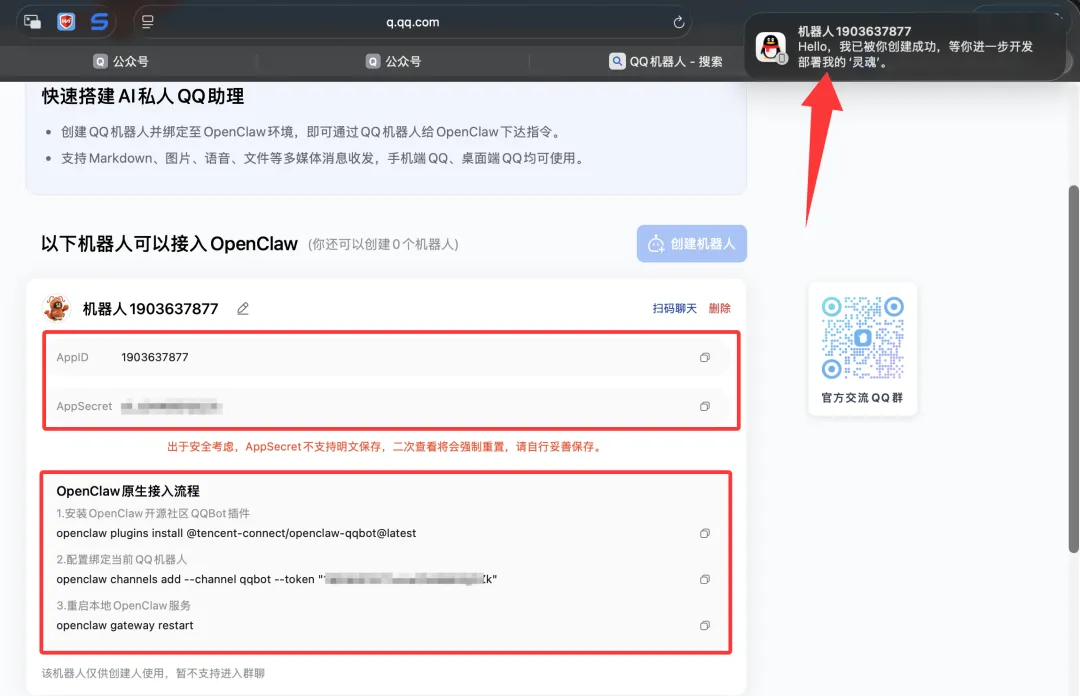Click the 创建机器人 button
Viewport: 1080px width, 696px height.
692,243
